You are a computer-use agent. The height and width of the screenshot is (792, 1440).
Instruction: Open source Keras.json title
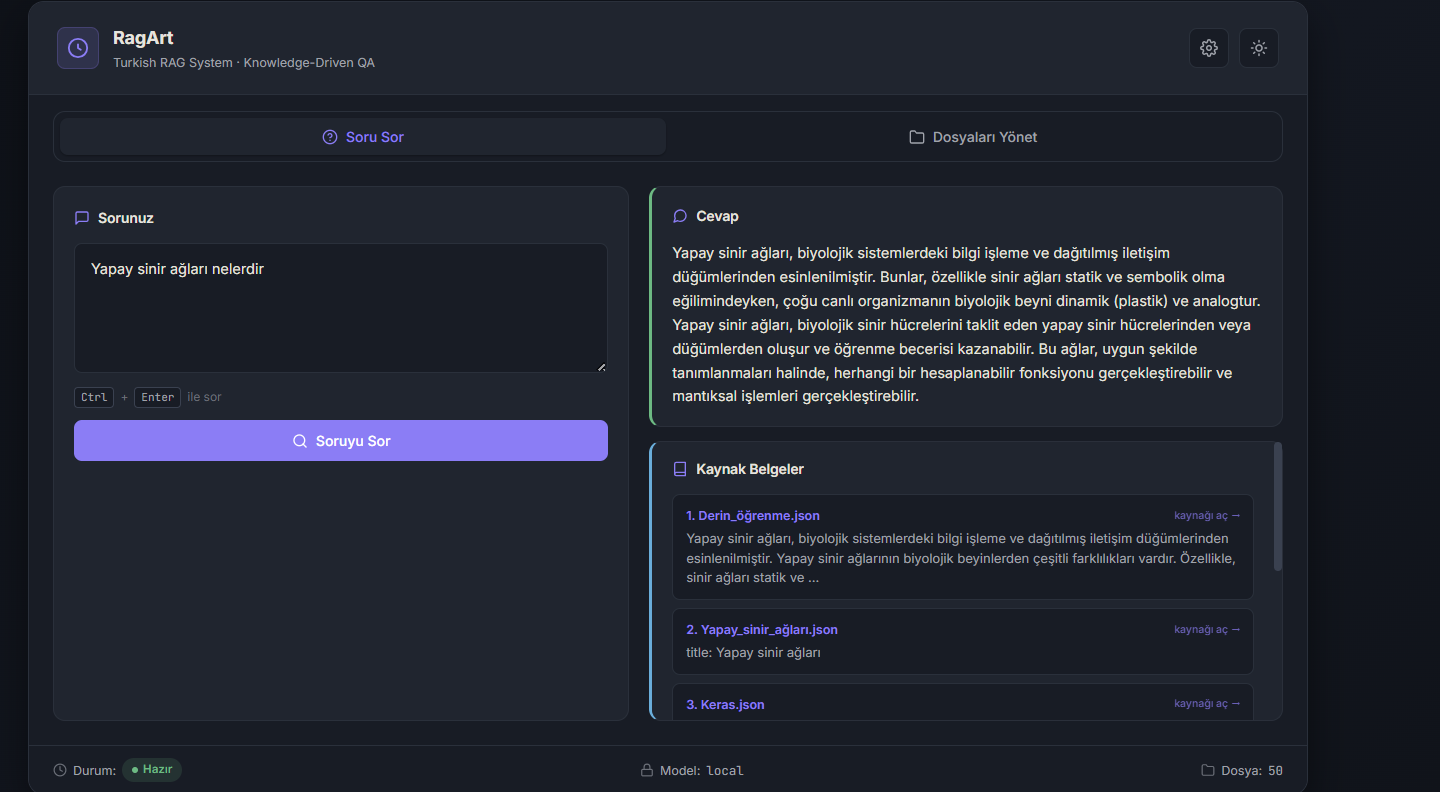tap(725, 705)
